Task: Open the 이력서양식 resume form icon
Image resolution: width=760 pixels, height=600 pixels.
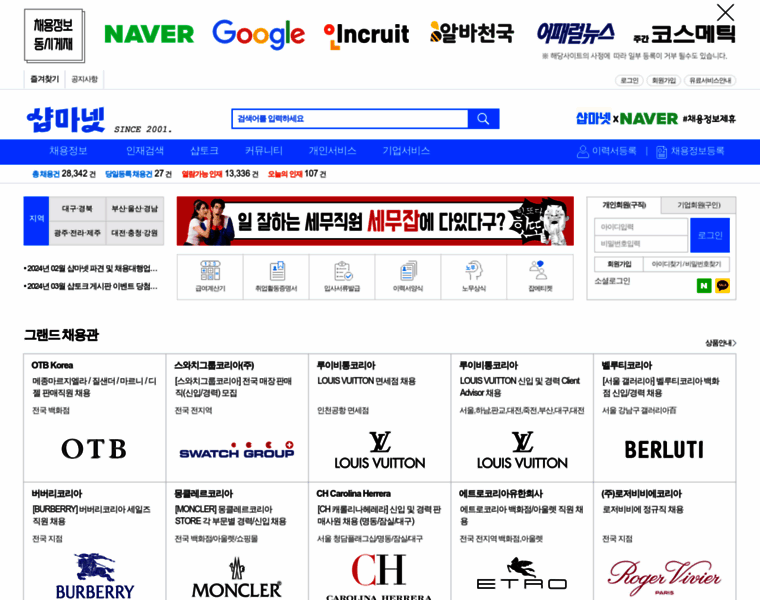Action: pyautogui.click(x=408, y=270)
